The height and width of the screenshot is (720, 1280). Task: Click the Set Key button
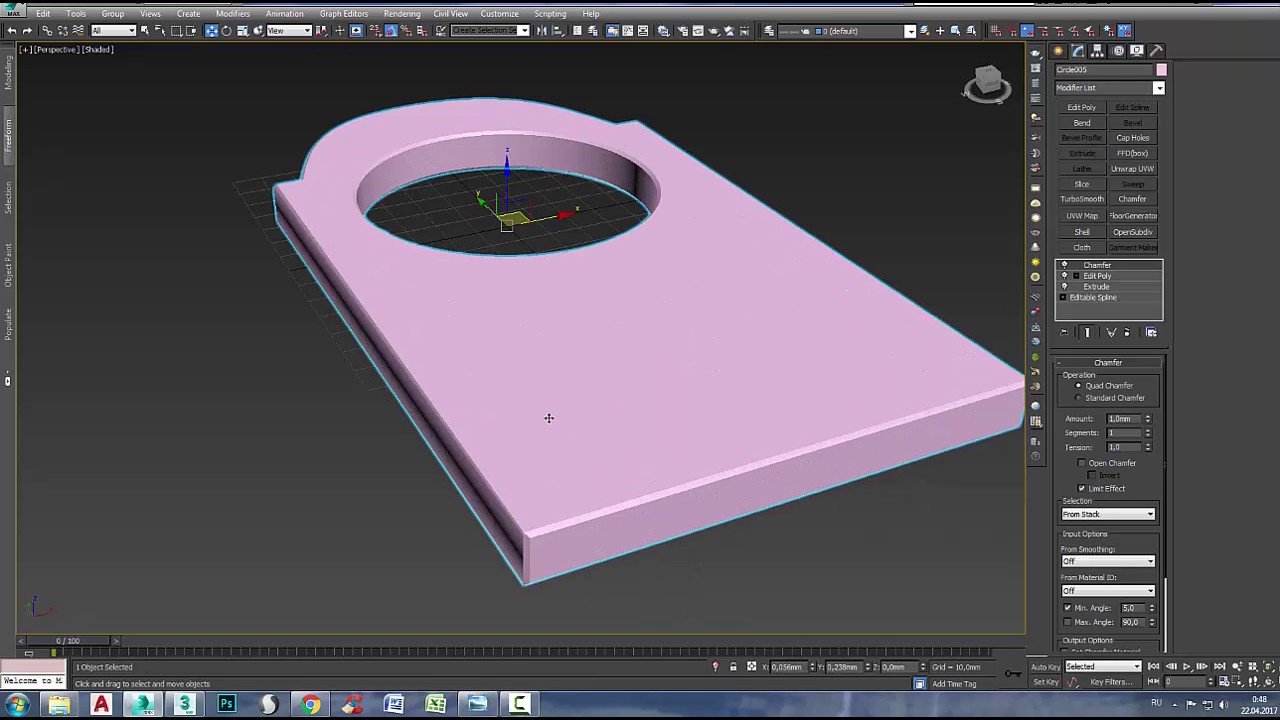(x=1045, y=682)
